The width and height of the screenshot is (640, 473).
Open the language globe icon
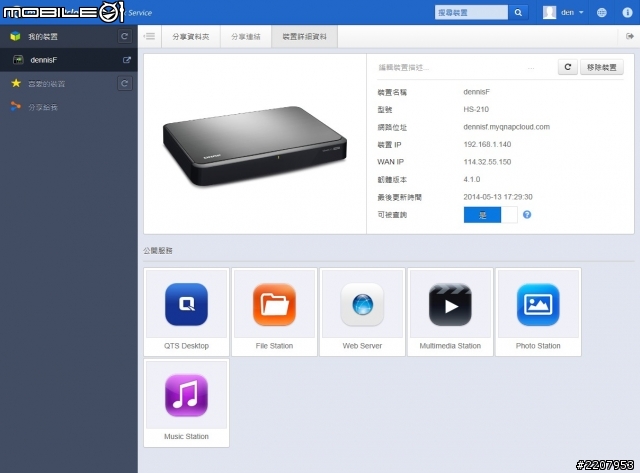601,13
